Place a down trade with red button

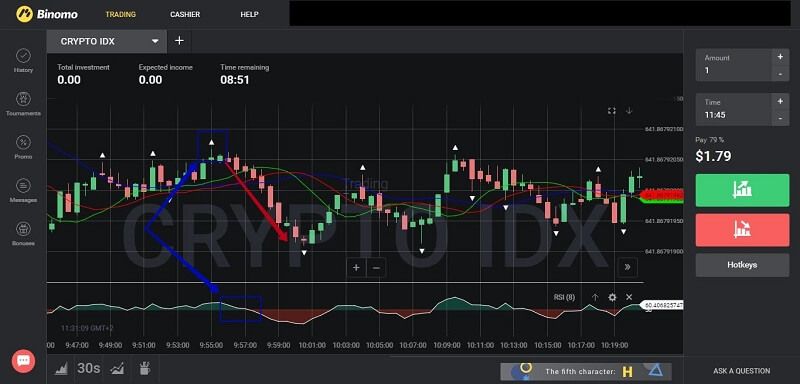(742, 230)
